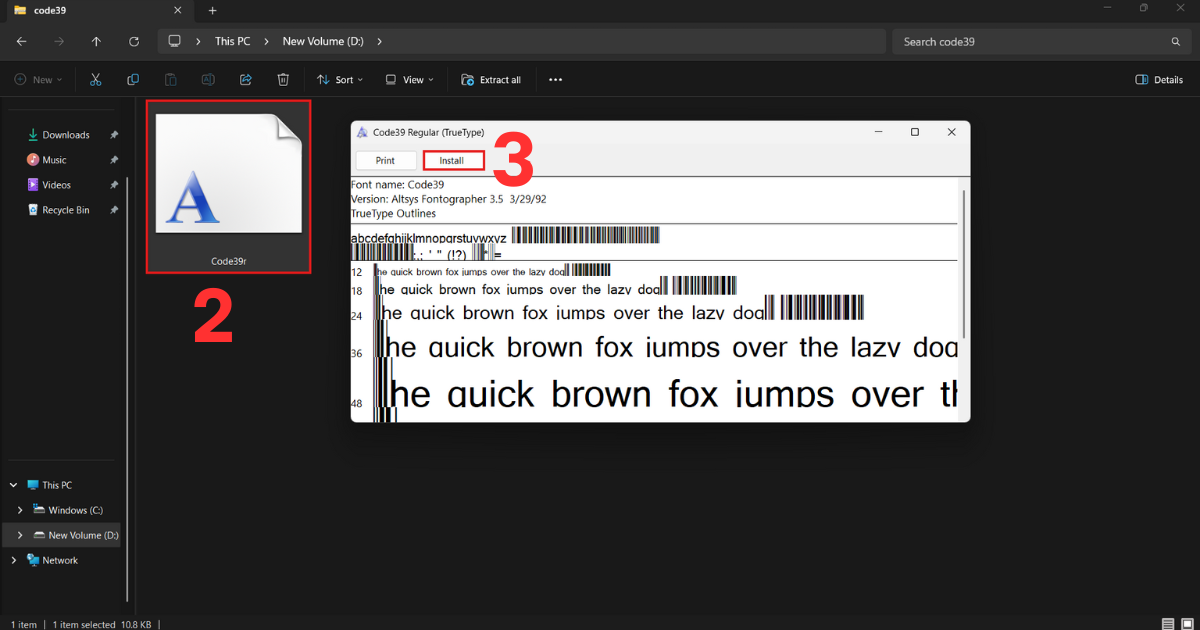
Task: Open the New dropdown menu
Action: (x=38, y=80)
